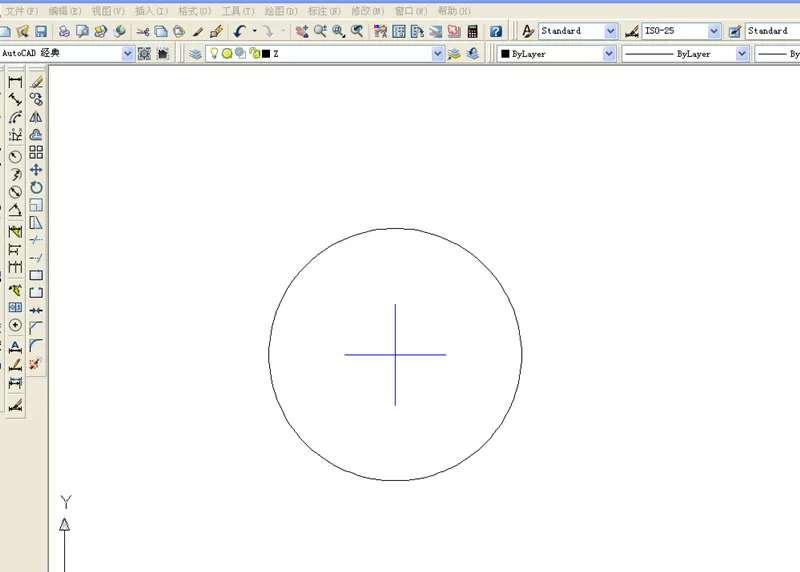Open the 格式(O) menu

(194, 11)
